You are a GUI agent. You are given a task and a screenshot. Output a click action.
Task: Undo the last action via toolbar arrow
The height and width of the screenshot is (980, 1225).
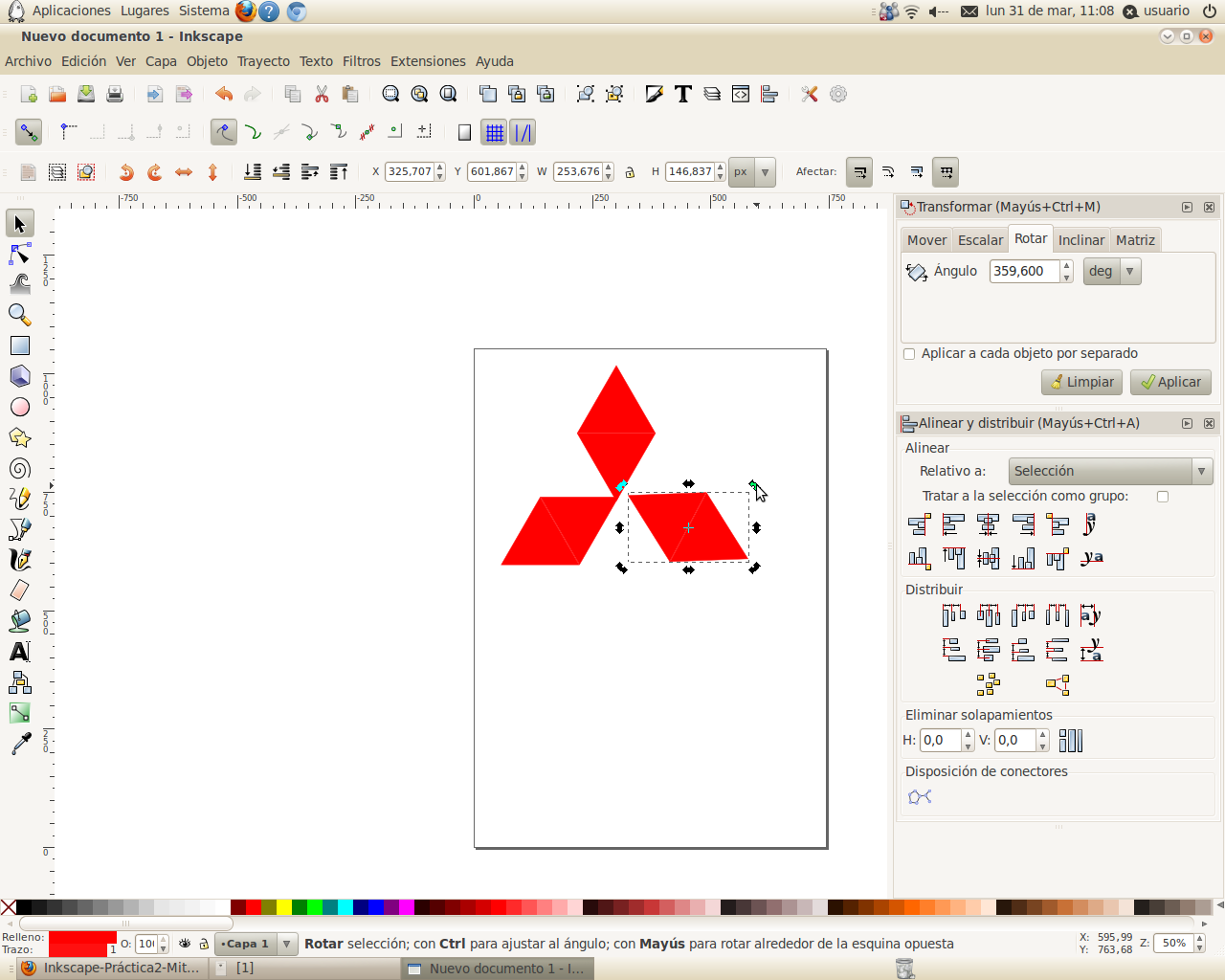[223, 94]
